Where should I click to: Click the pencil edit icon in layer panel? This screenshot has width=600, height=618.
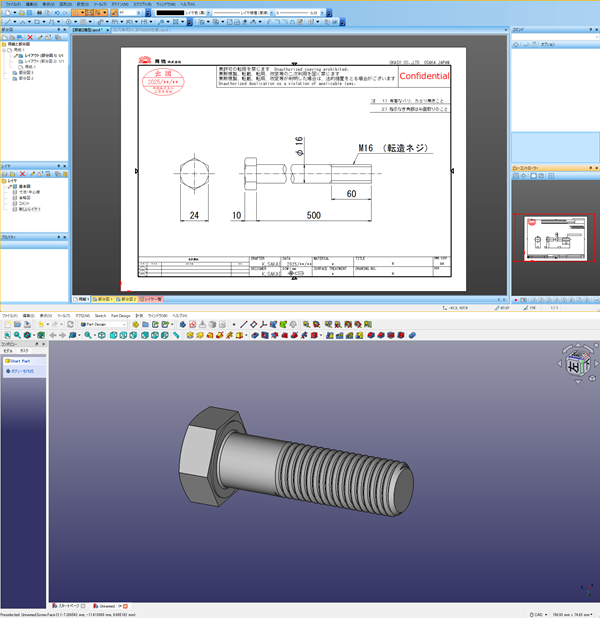(32, 174)
